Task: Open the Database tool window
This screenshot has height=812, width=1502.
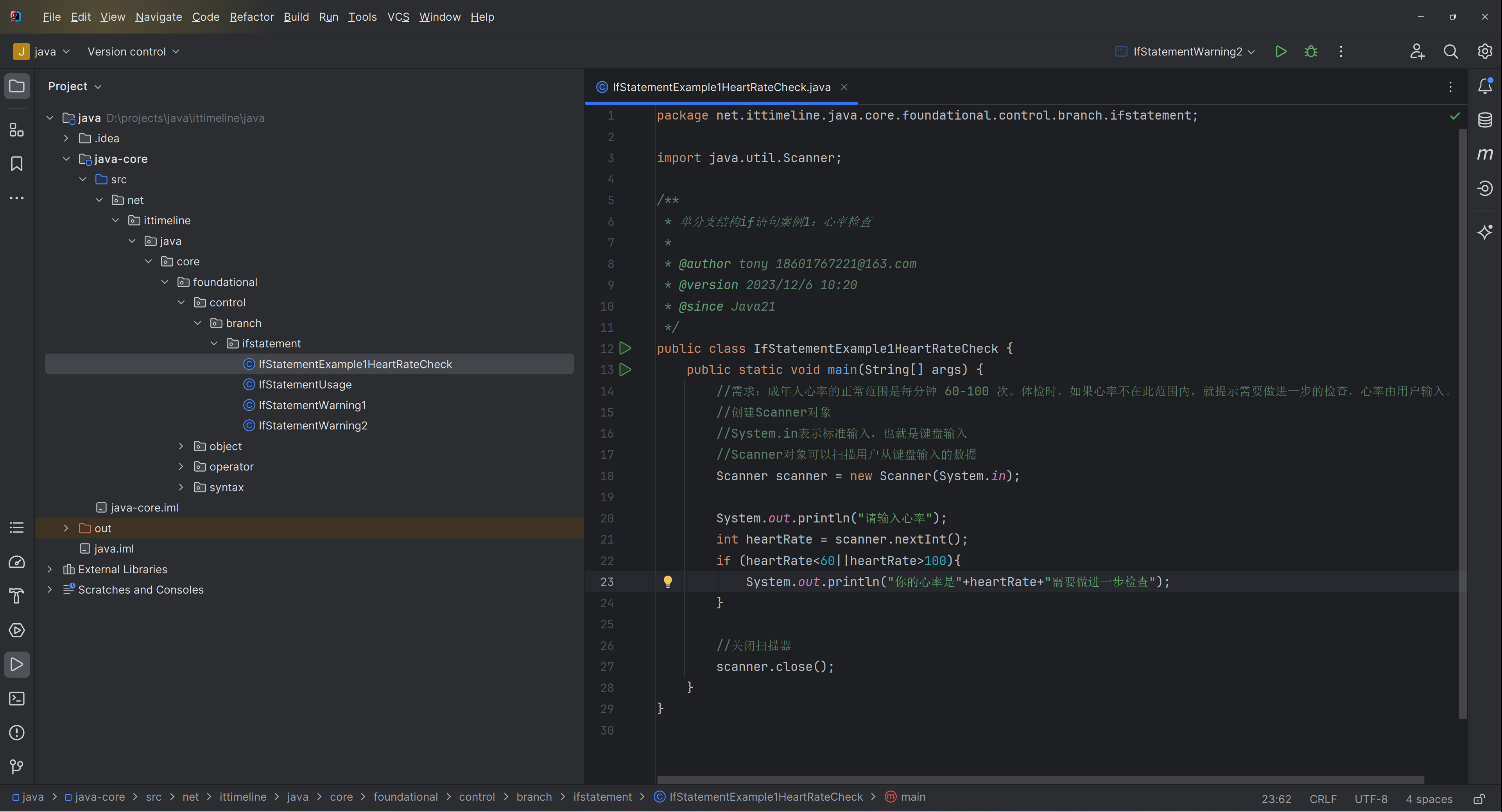Action: pos(1484,120)
